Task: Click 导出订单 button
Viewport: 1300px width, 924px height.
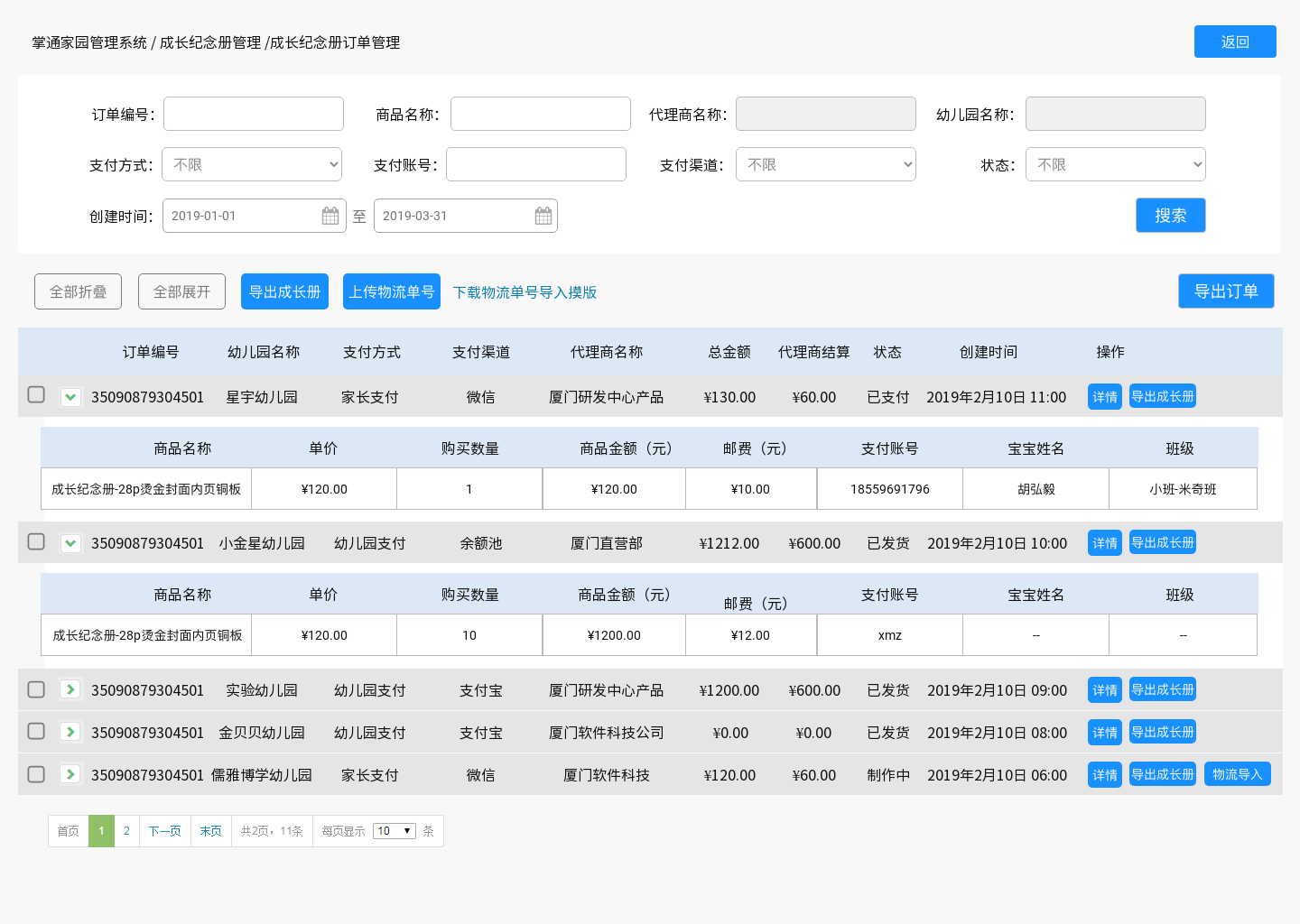Action: [1226, 291]
